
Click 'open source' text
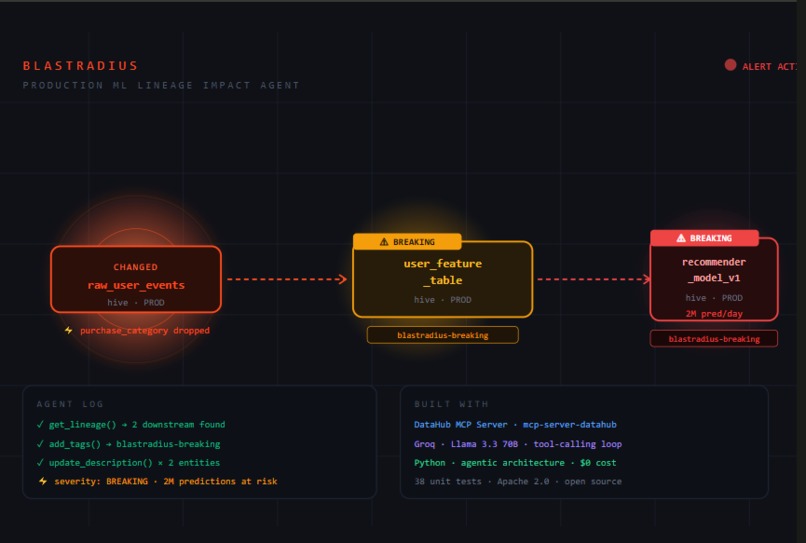pyautogui.click(x=593, y=481)
